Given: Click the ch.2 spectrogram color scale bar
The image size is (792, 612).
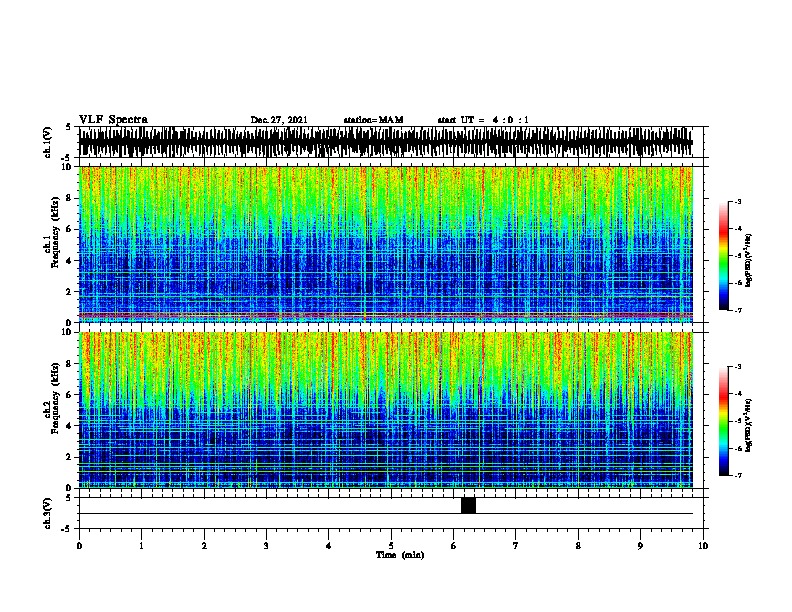Looking at the screenshot, I should click(724, 421).
